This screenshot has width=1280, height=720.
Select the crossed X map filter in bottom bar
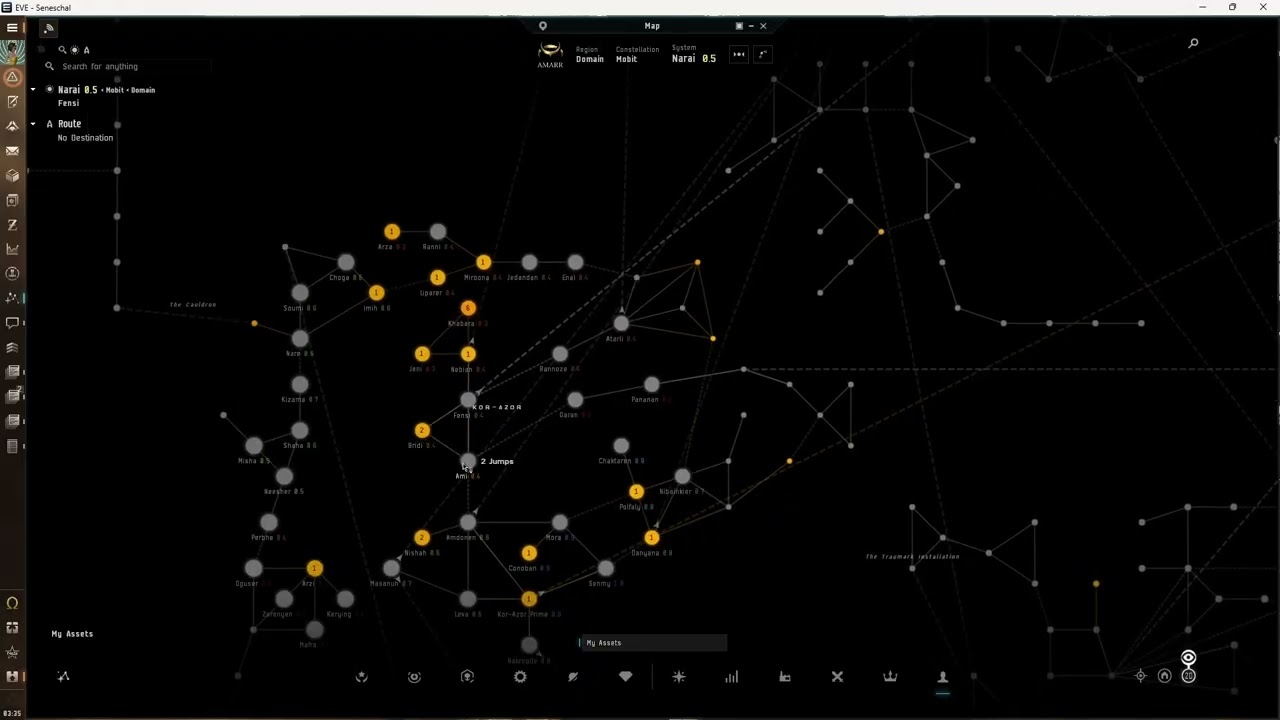pos(837,677)
